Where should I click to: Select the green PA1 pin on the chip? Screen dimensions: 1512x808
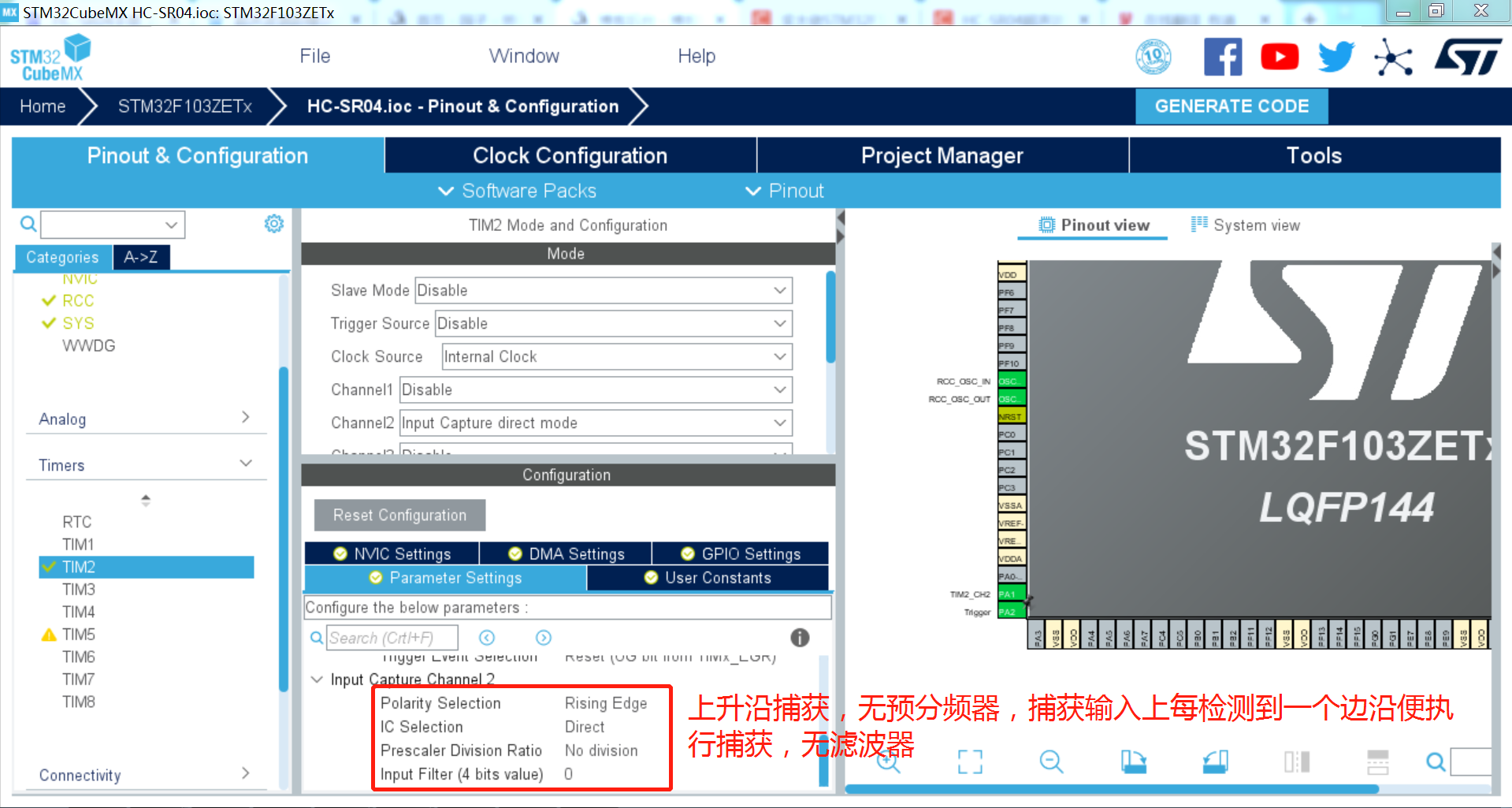click(x=1012, y=594)
